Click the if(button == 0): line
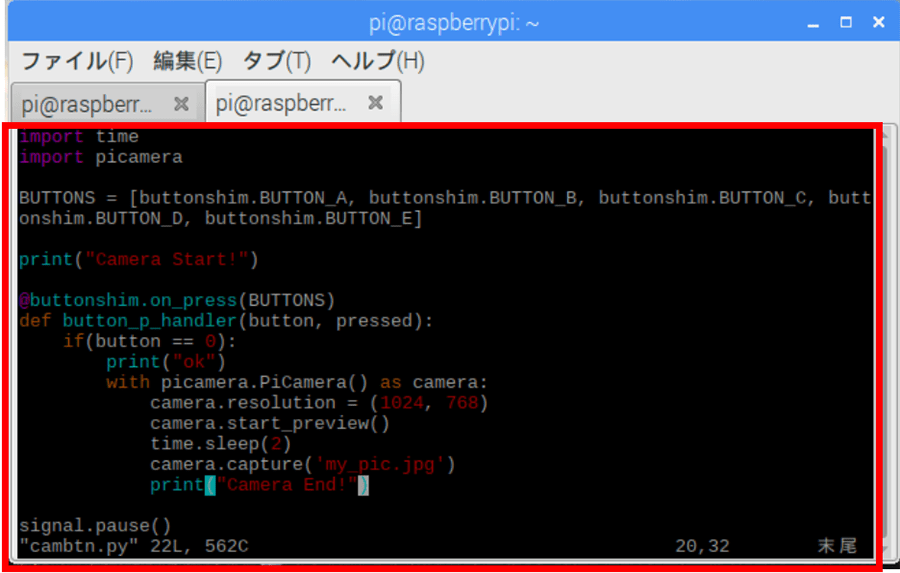The image size is (900, 573). pyautogui.click(x=149, y=342)
